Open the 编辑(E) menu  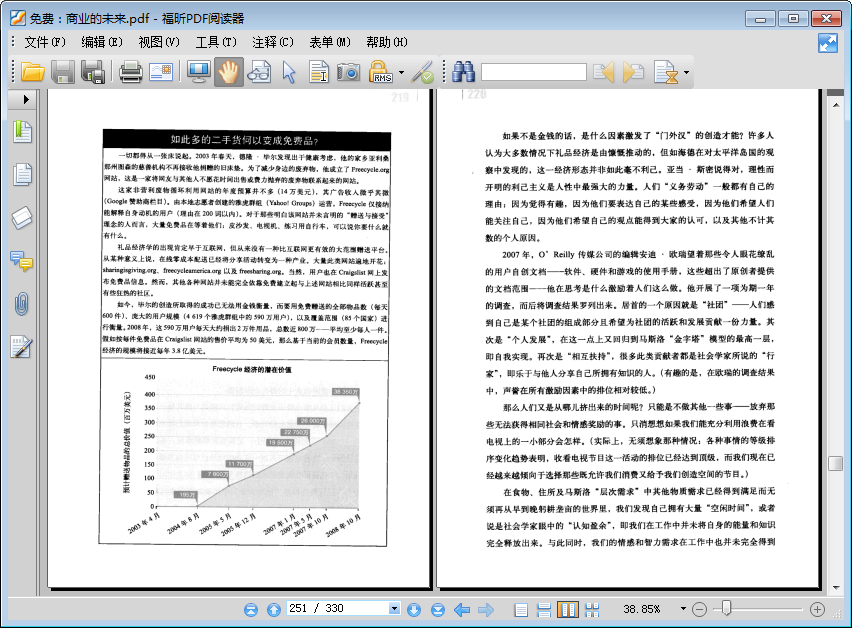pyautogui.click(x=102, y=42)
